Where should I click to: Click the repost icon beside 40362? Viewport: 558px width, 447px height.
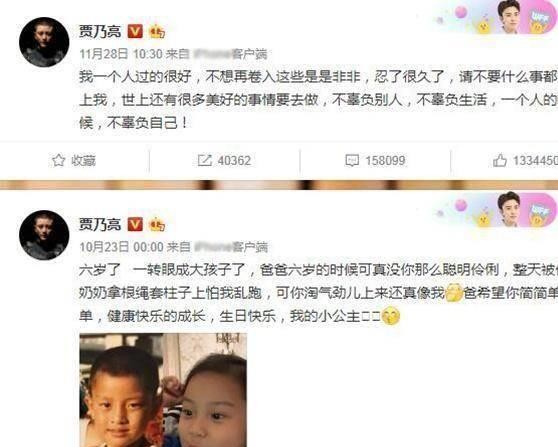click(x=205, y=160)
